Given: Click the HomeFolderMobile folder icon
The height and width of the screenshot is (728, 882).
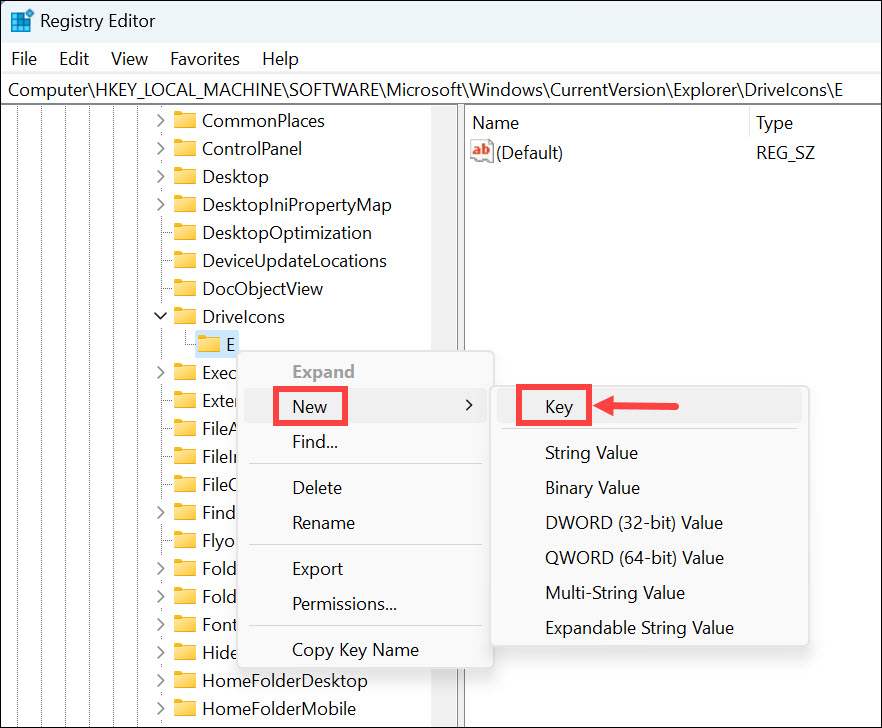Looking at the screenshot, I should 184,709.
